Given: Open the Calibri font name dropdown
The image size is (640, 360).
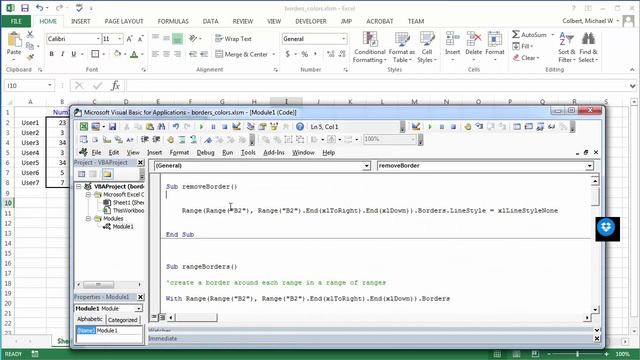Looking at the screenshot, I should (98, 39).
